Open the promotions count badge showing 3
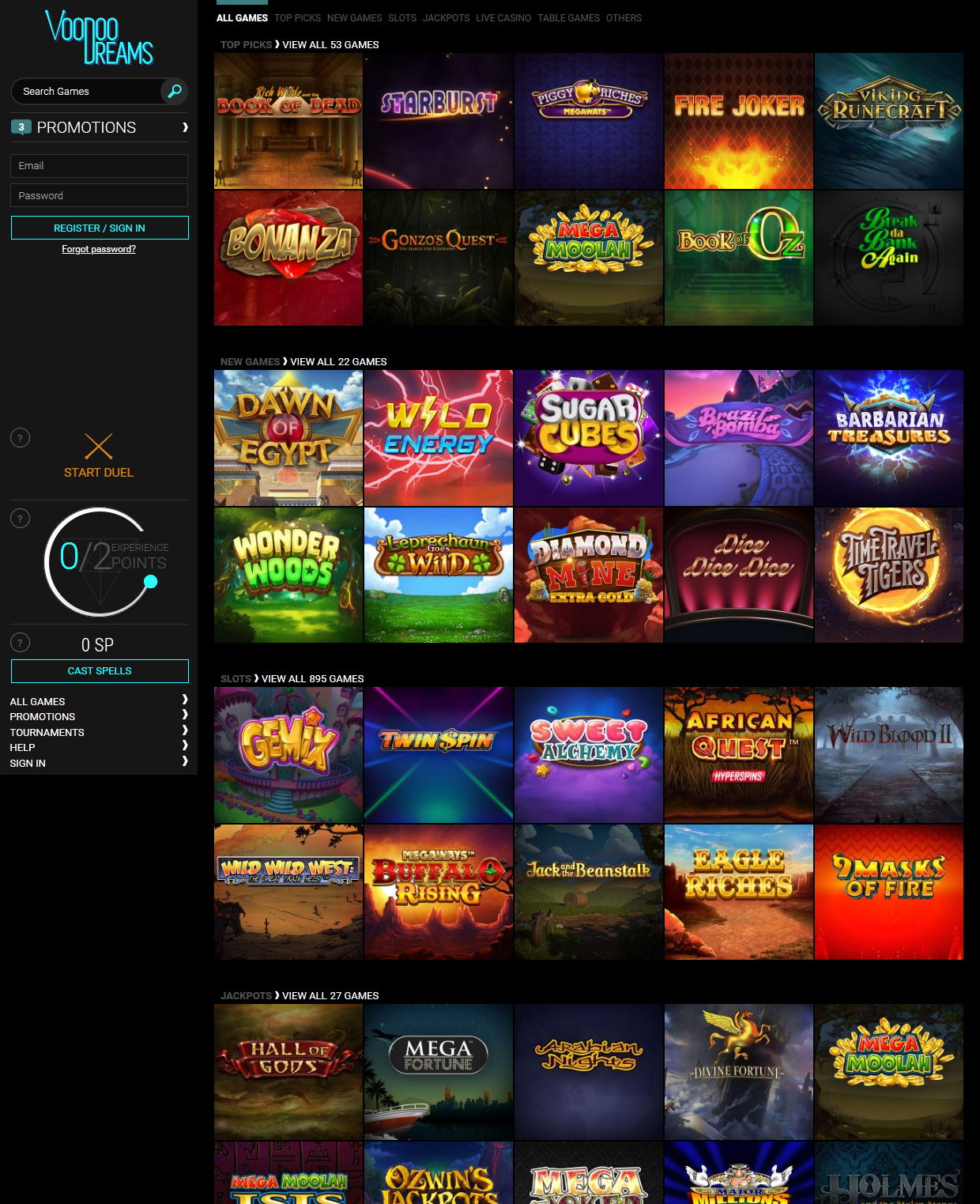This screenshot has height=1204, width=980. tap(21, 127)
